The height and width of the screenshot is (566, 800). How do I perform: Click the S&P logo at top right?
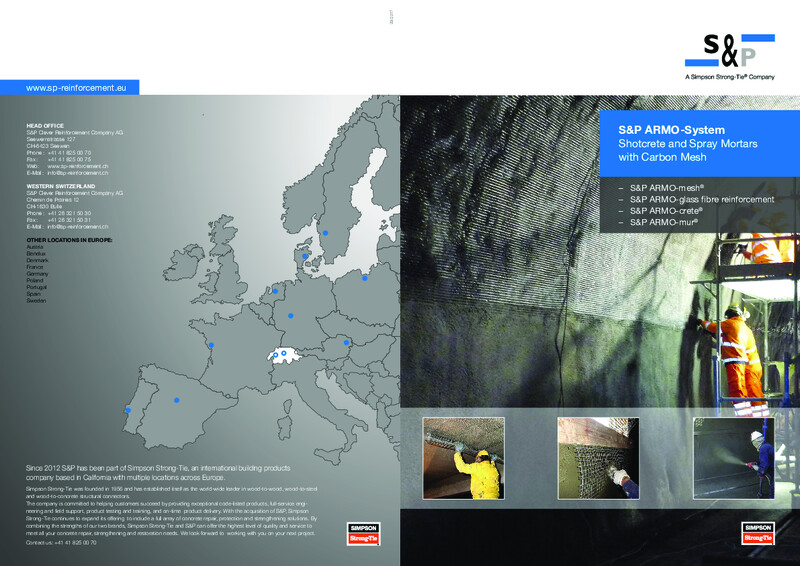[730, 51]
